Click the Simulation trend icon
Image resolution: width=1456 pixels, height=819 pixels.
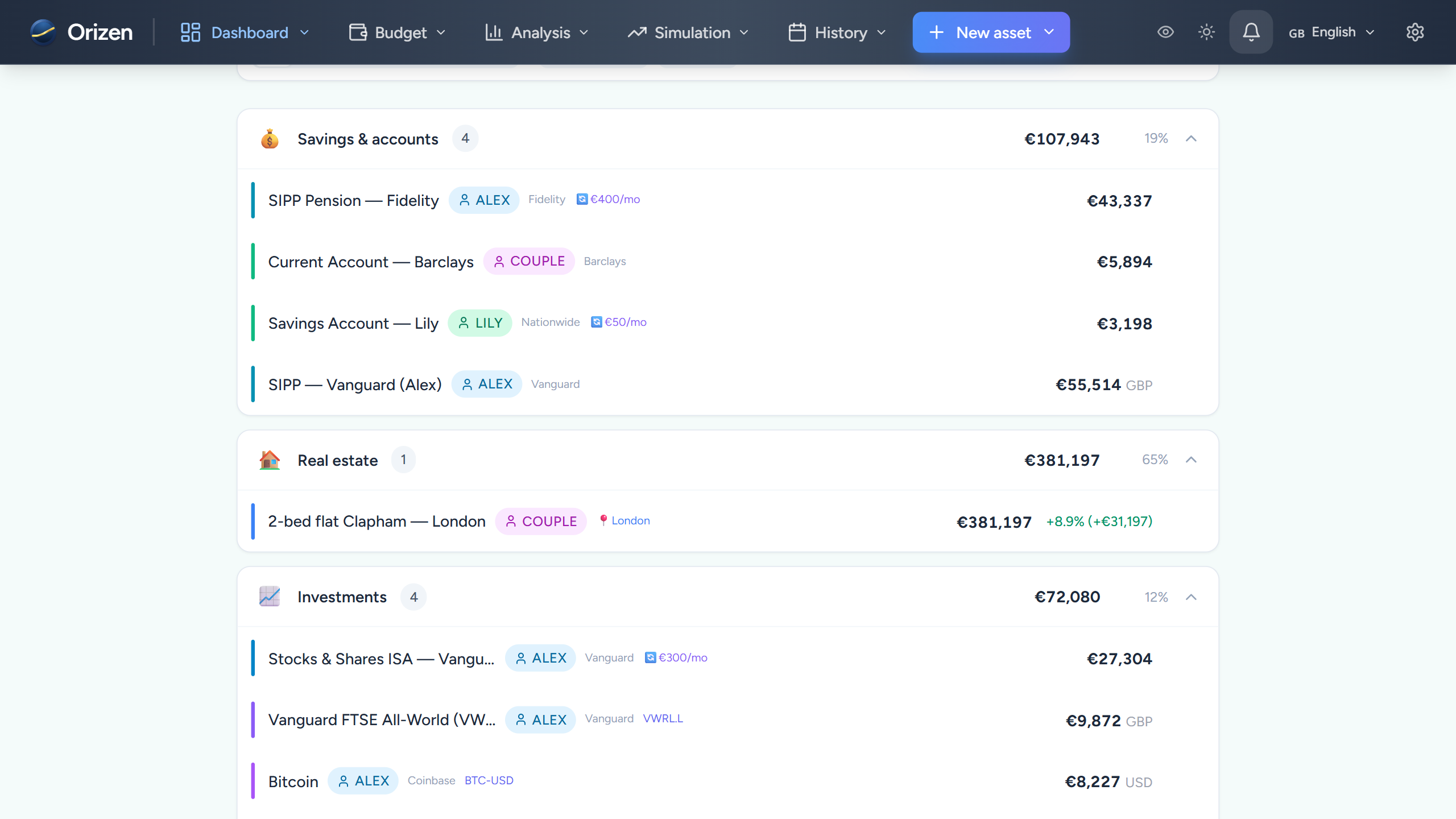click(x=636, y=32)
